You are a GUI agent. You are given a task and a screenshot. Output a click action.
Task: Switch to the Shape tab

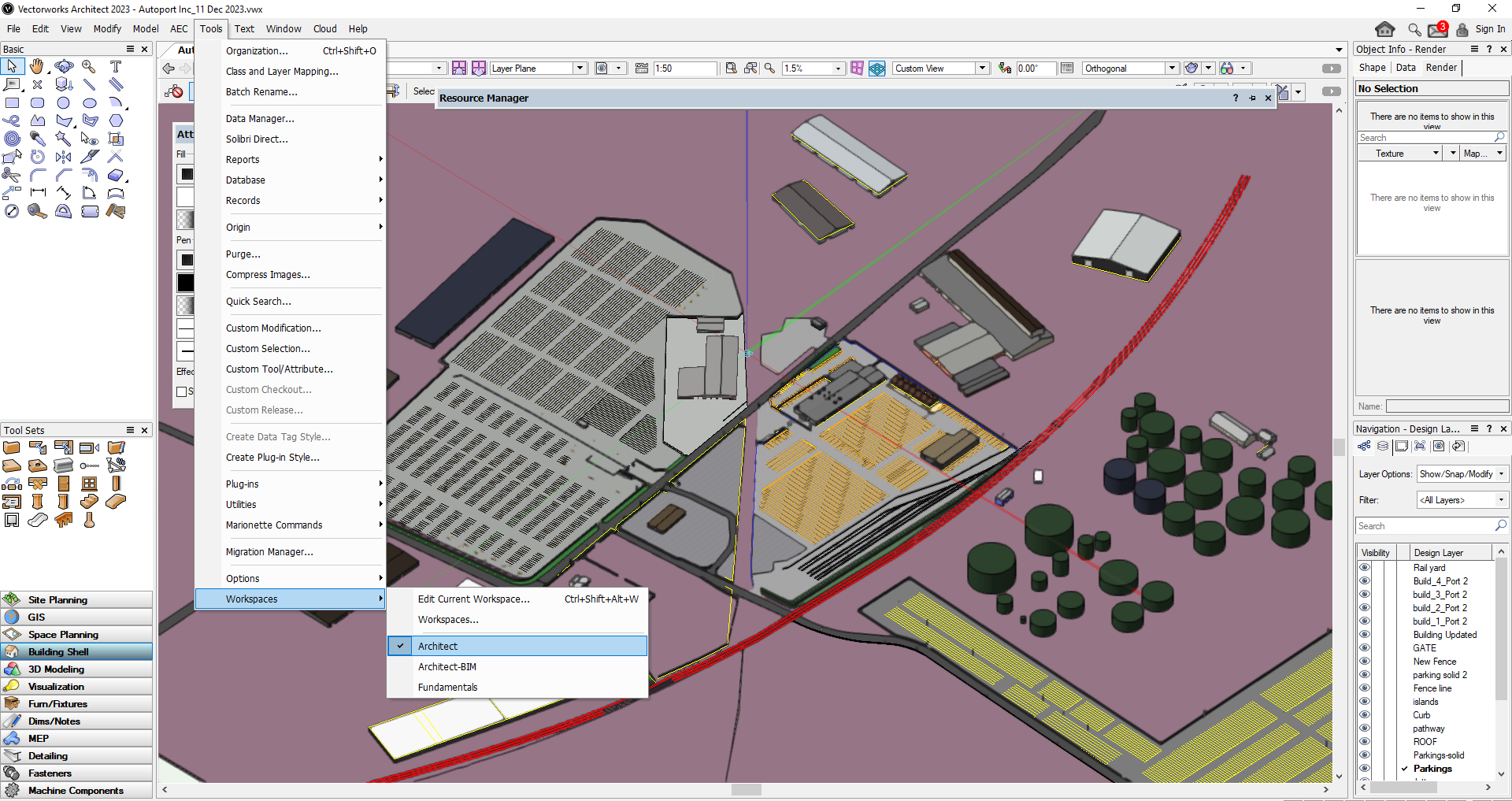tap(1372, 68)
